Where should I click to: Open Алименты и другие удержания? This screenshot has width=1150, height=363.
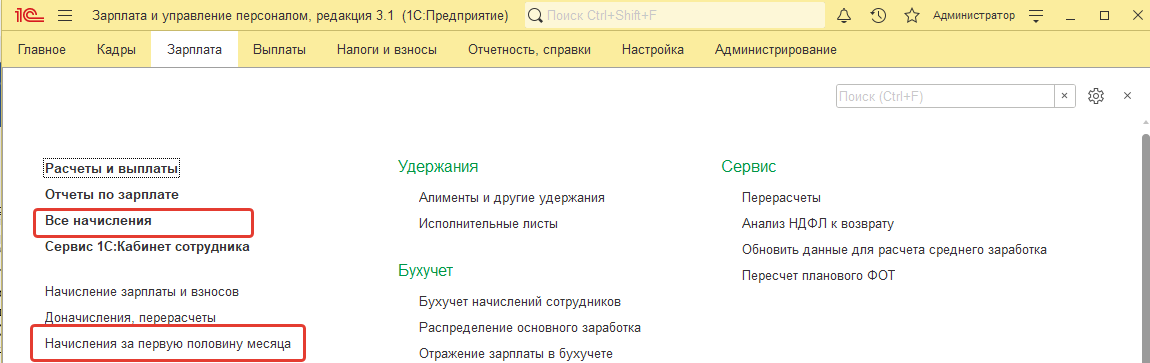click(x=512, y=197)
